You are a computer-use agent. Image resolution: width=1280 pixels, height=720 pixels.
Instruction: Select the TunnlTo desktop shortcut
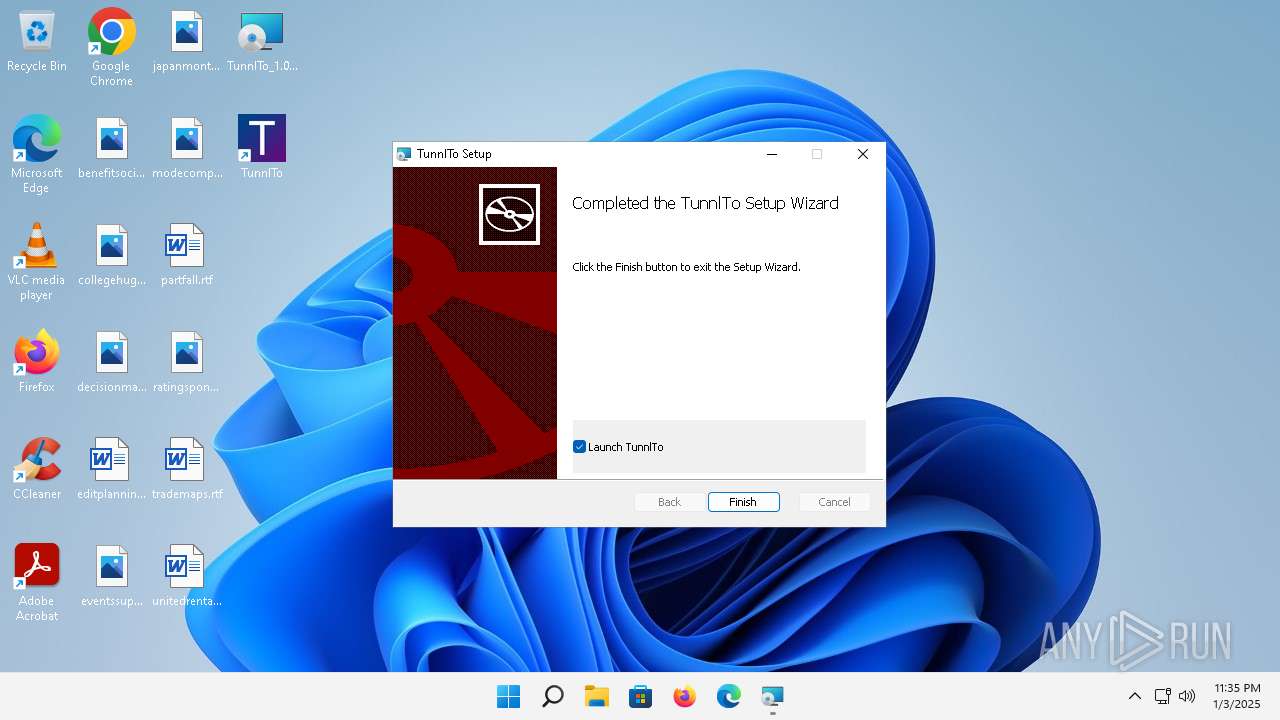click(x=262, y=148)
